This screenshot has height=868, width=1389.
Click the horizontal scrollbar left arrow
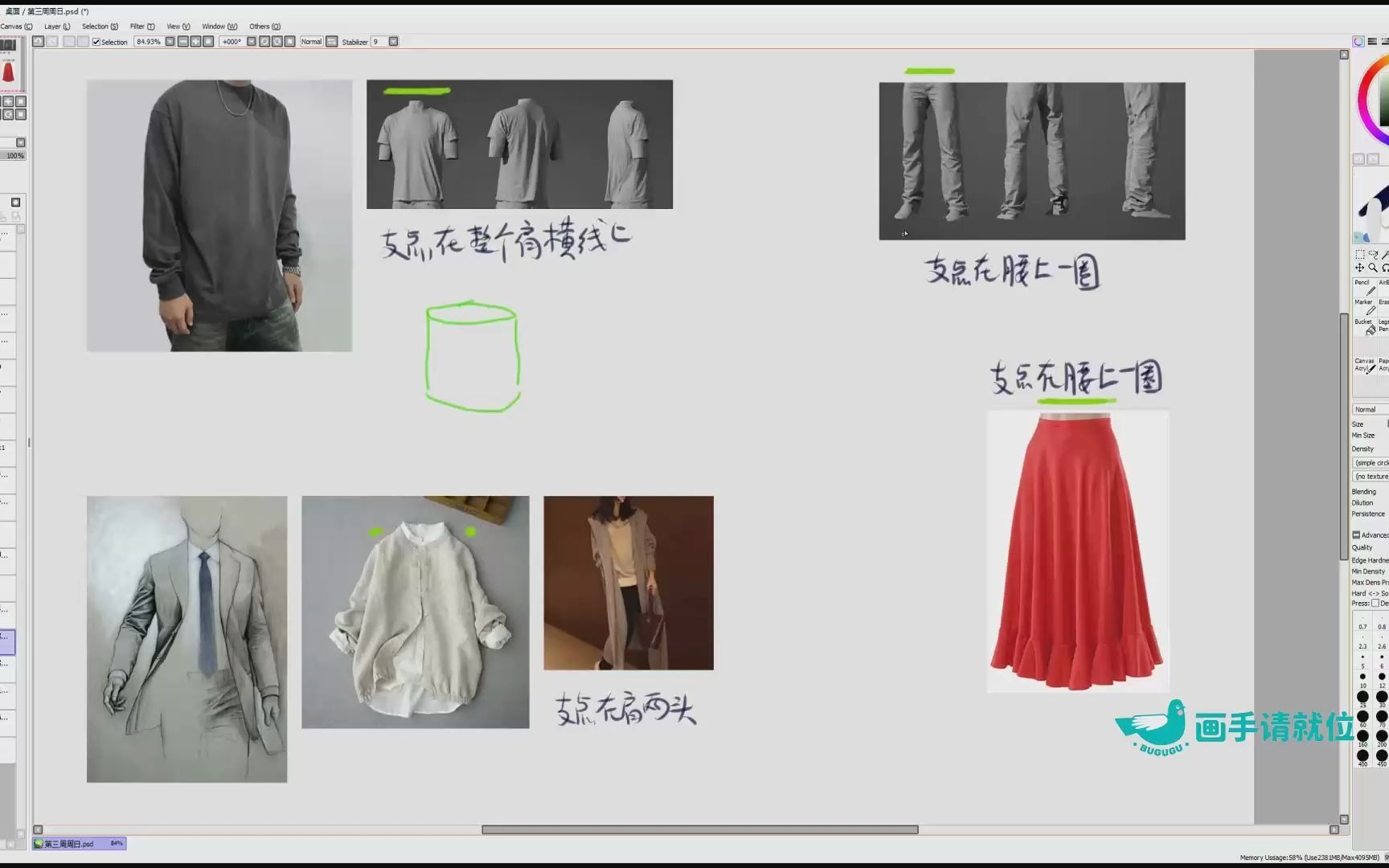38,829
